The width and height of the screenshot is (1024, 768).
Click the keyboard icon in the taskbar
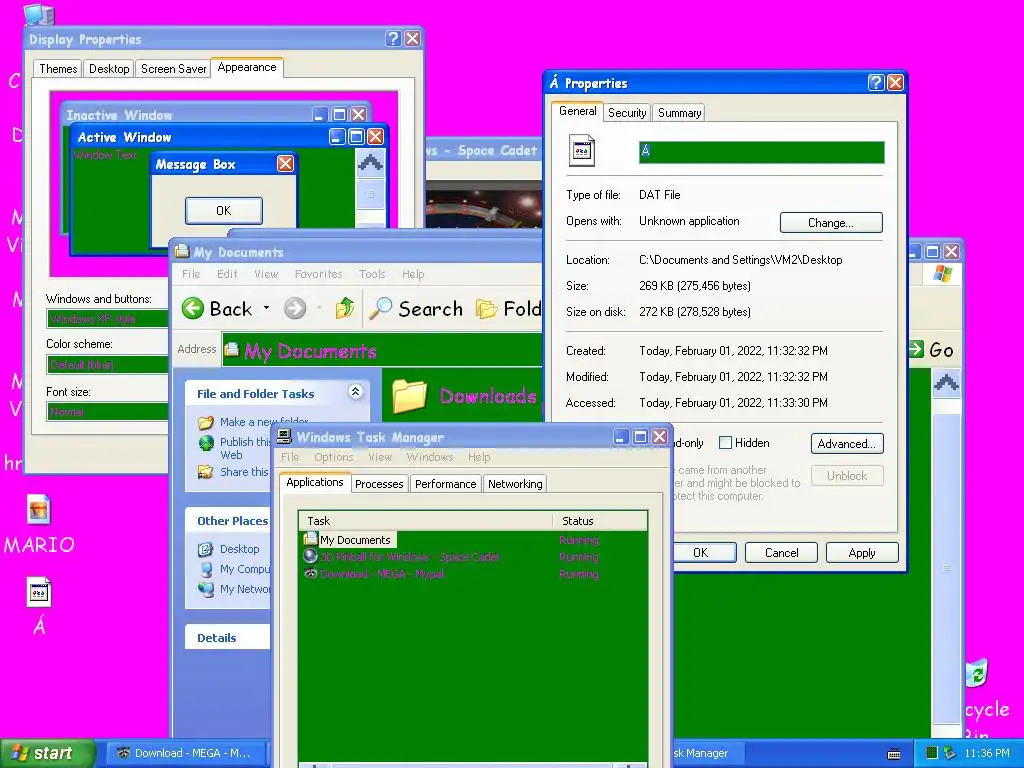point(894,754)
